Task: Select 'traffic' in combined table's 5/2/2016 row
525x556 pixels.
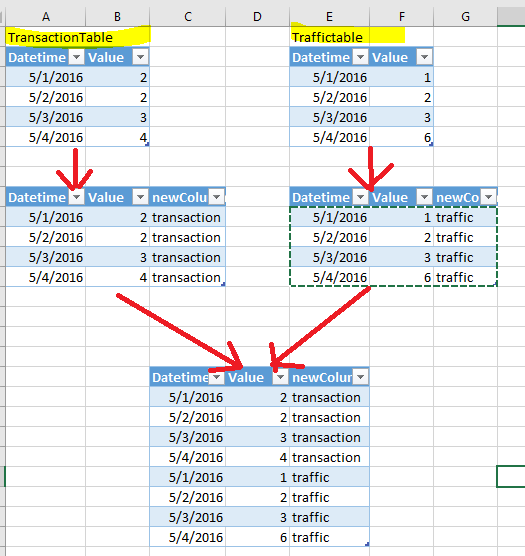Action: (x=329, y=497)
